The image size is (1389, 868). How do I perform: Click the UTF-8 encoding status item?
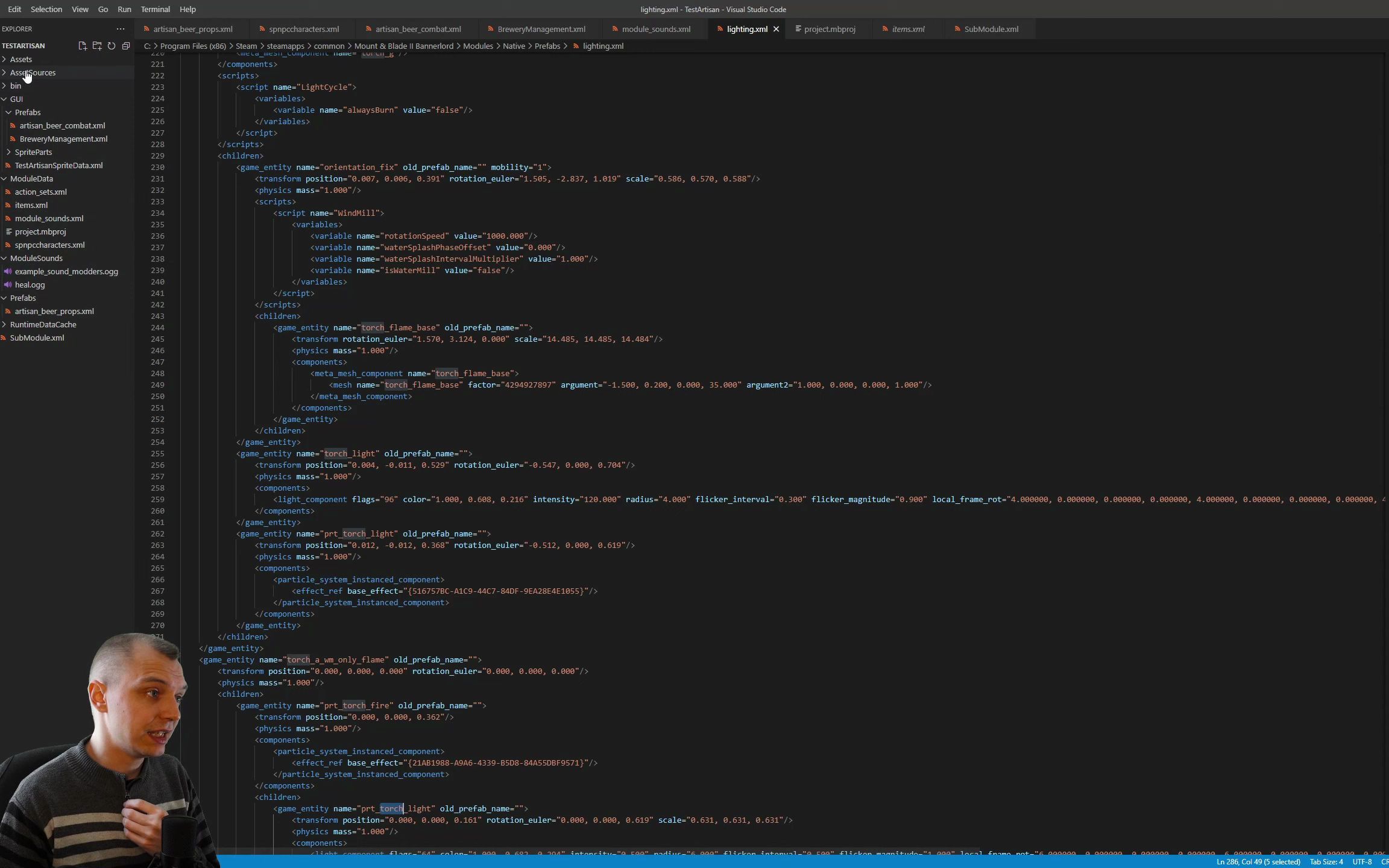tap(1362, 862)
